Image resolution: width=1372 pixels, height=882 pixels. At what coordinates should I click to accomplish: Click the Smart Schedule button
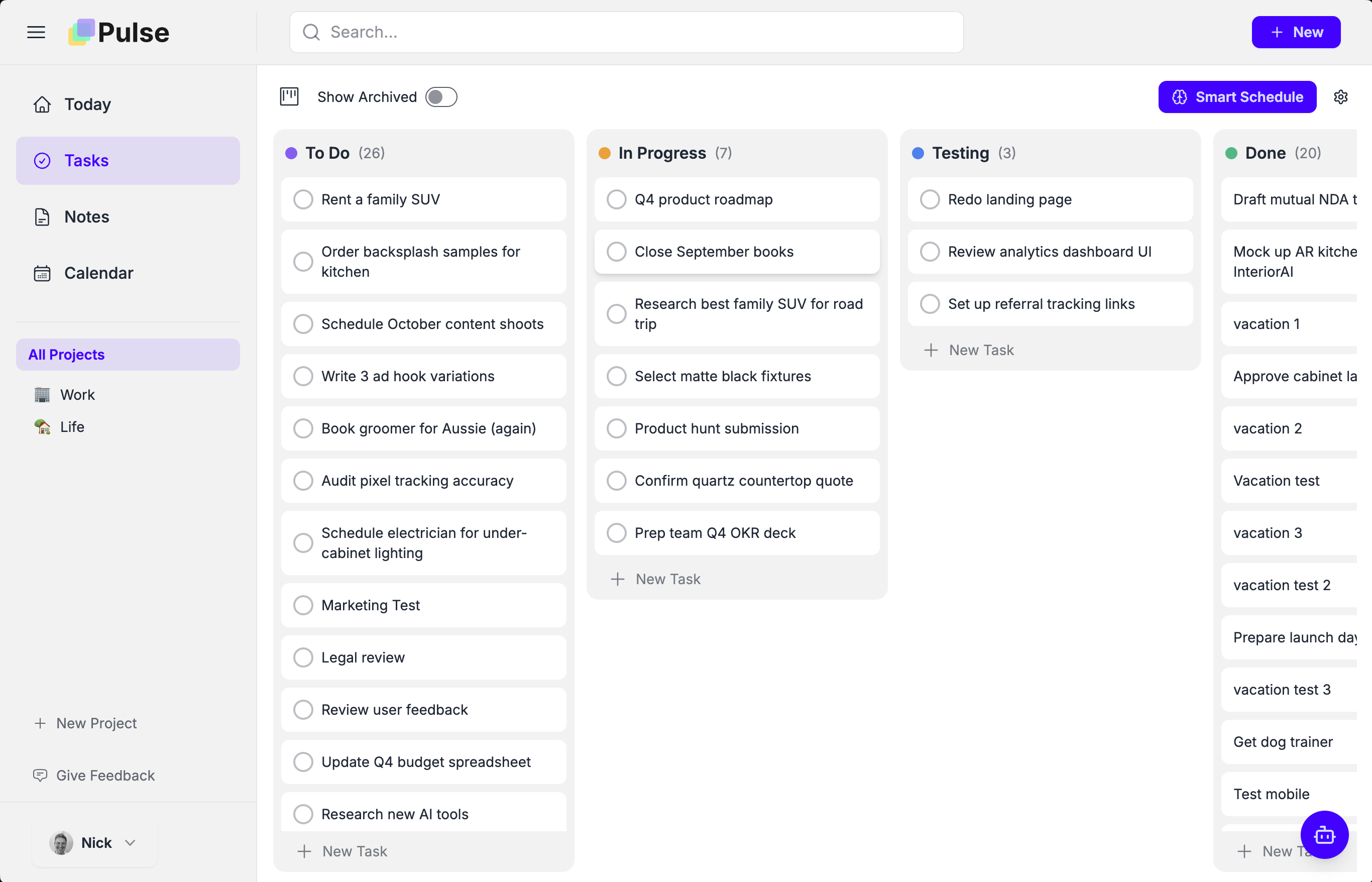tap(1237, 97)
